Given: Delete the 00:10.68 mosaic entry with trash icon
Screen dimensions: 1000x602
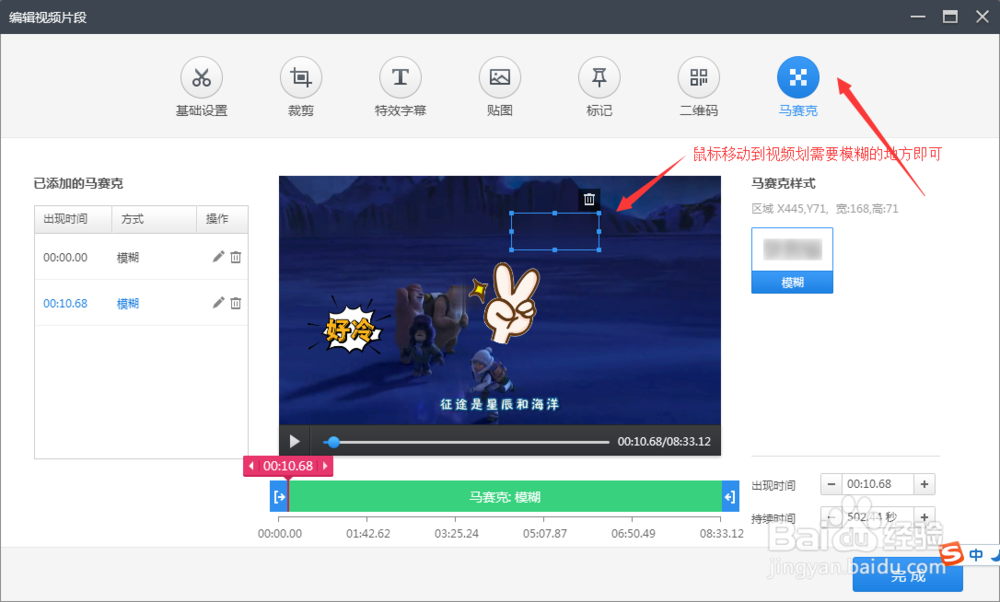Looking at the screenshot, I should pos(233,303).
